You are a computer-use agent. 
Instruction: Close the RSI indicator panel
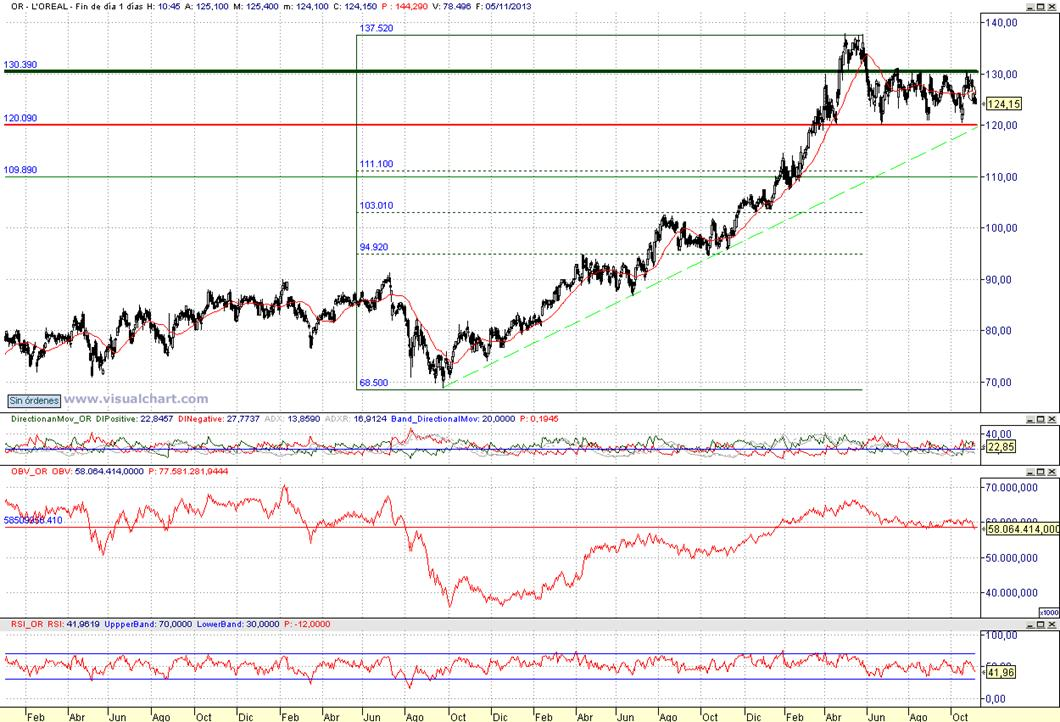tap(1051, 625)
